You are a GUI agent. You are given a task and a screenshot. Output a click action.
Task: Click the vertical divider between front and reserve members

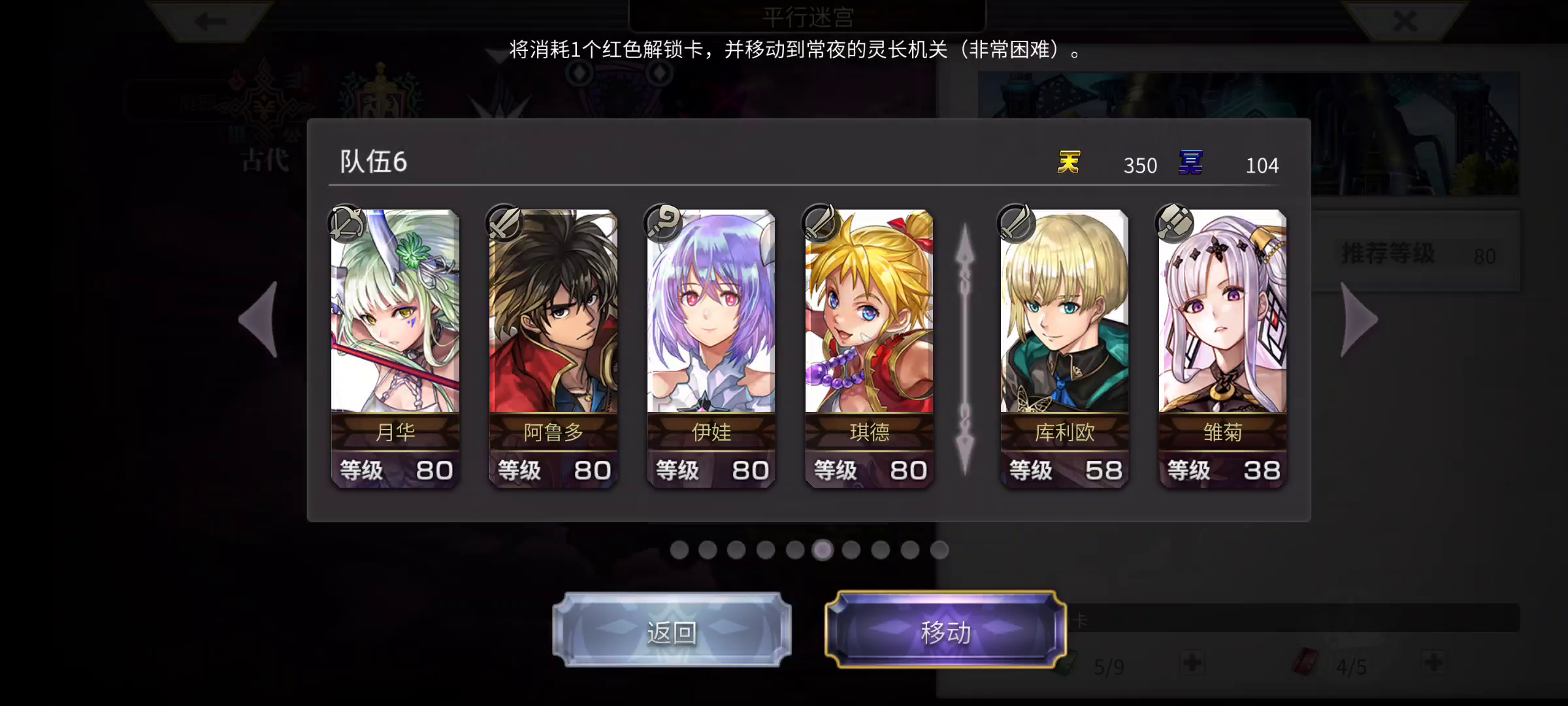click(965, 348)
